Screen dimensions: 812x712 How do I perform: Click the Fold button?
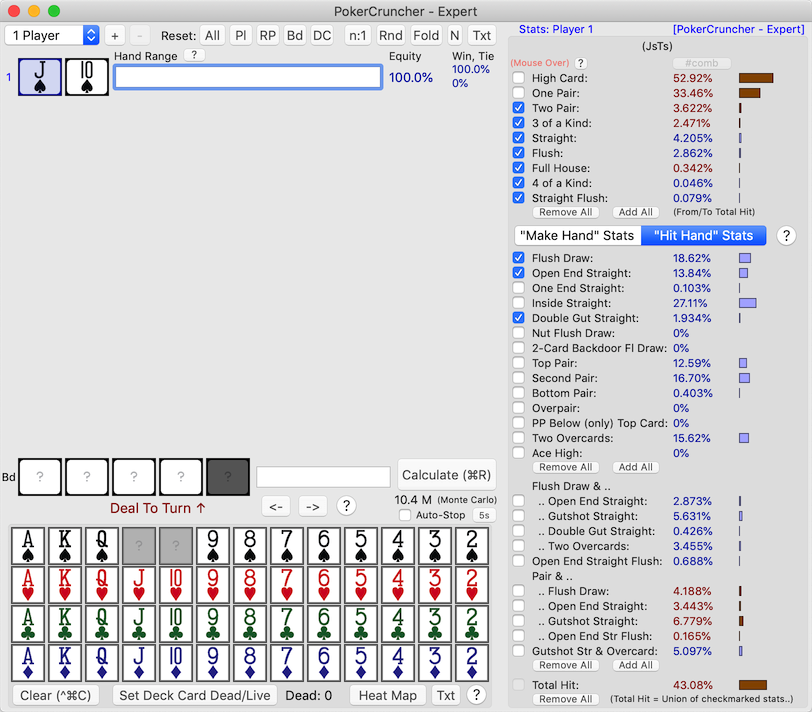pos(426,36)
